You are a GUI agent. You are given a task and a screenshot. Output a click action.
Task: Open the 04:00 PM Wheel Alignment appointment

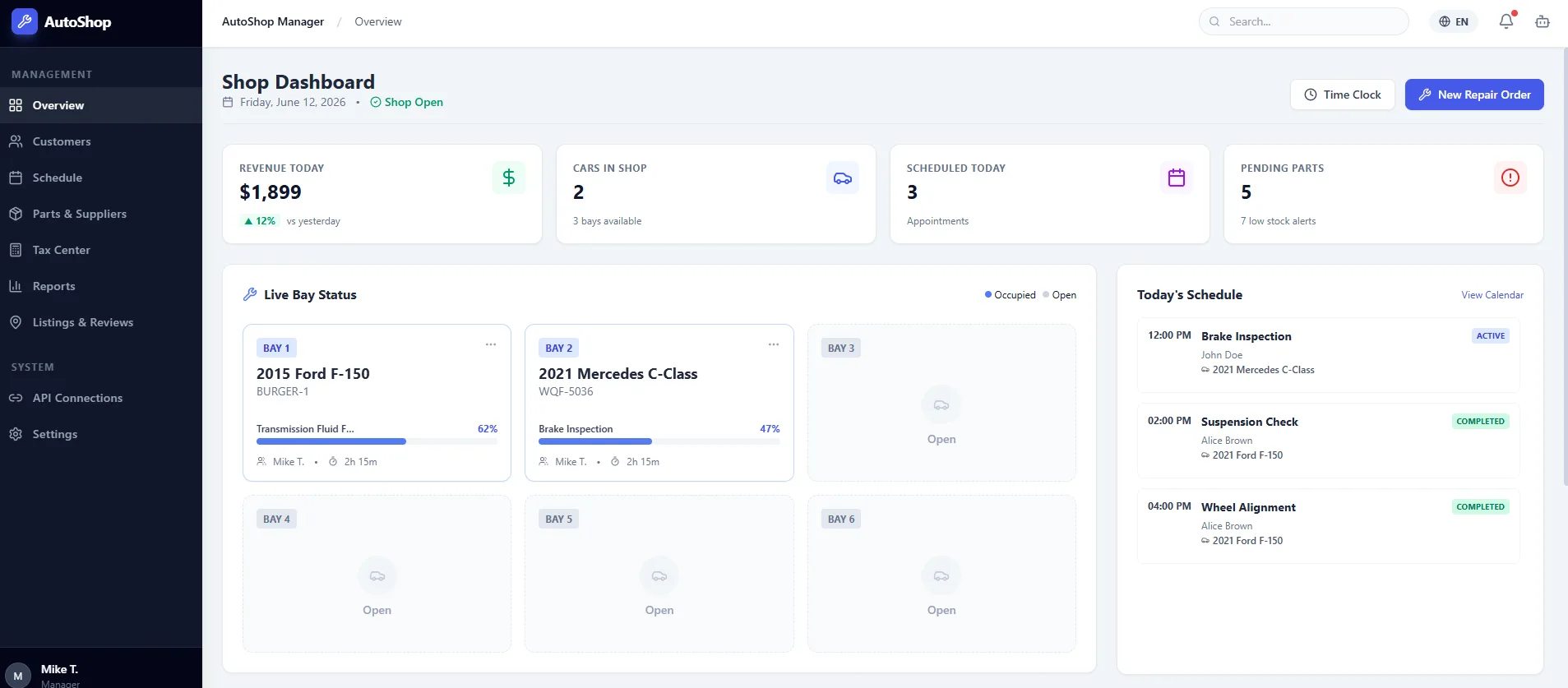click(x=1329, y=526)
